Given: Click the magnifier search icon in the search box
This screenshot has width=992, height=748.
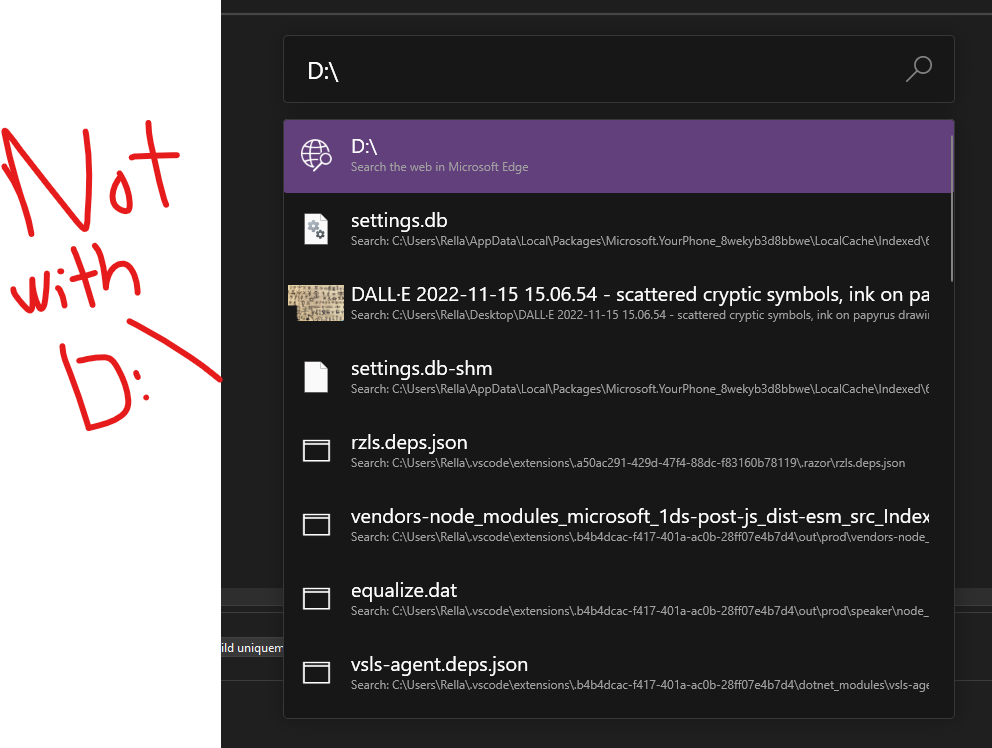Looking at the screenshot, I should point(919,69).
